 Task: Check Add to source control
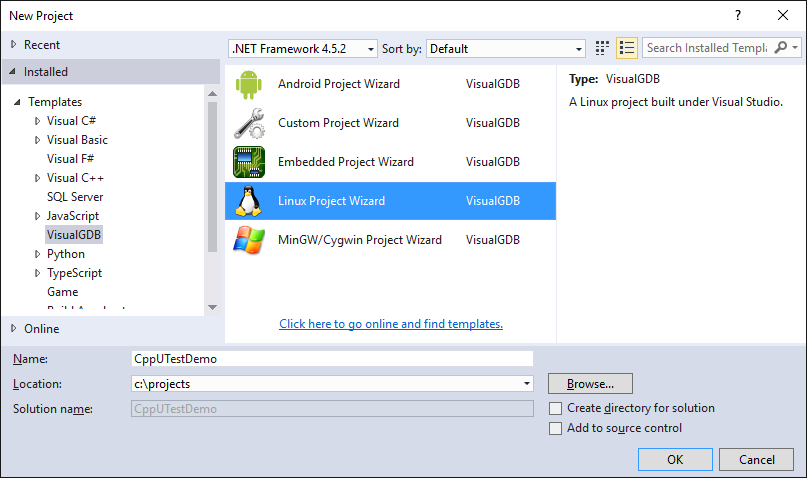555,429
